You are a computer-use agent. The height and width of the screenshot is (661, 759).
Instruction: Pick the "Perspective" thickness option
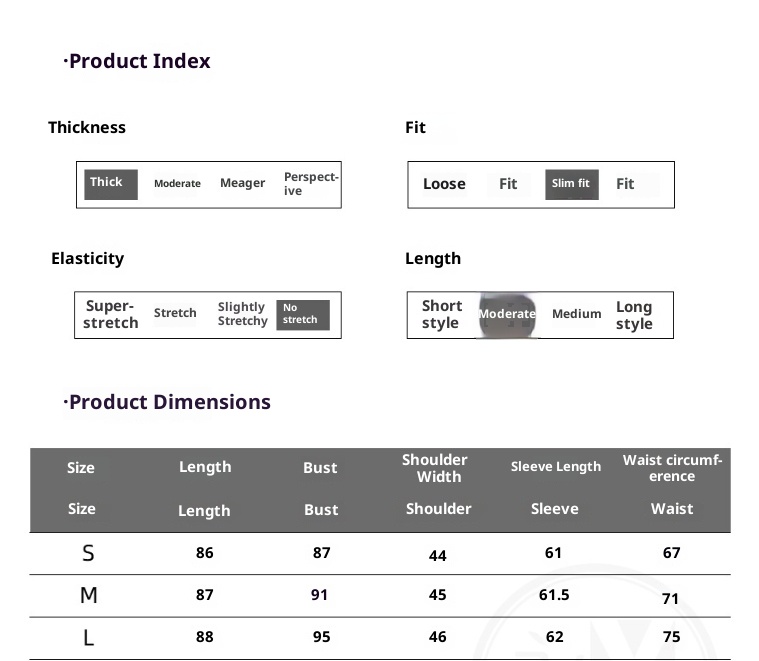(x=310, y=184)
